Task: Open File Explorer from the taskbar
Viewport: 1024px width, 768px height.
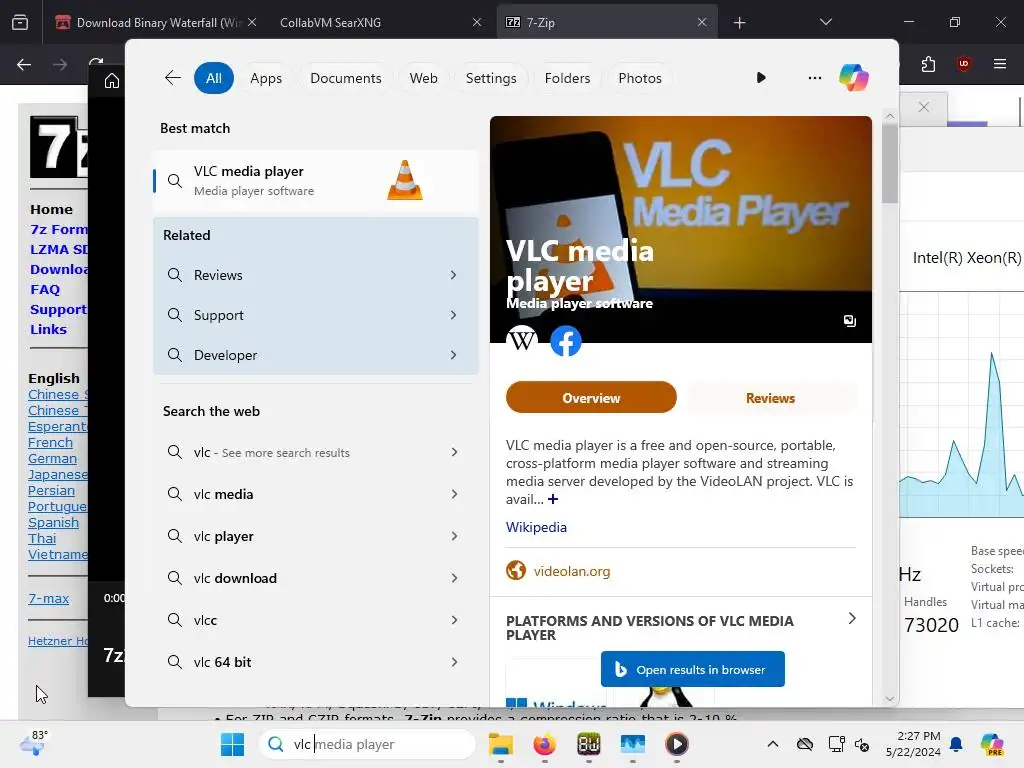Action: coord(501,744)
